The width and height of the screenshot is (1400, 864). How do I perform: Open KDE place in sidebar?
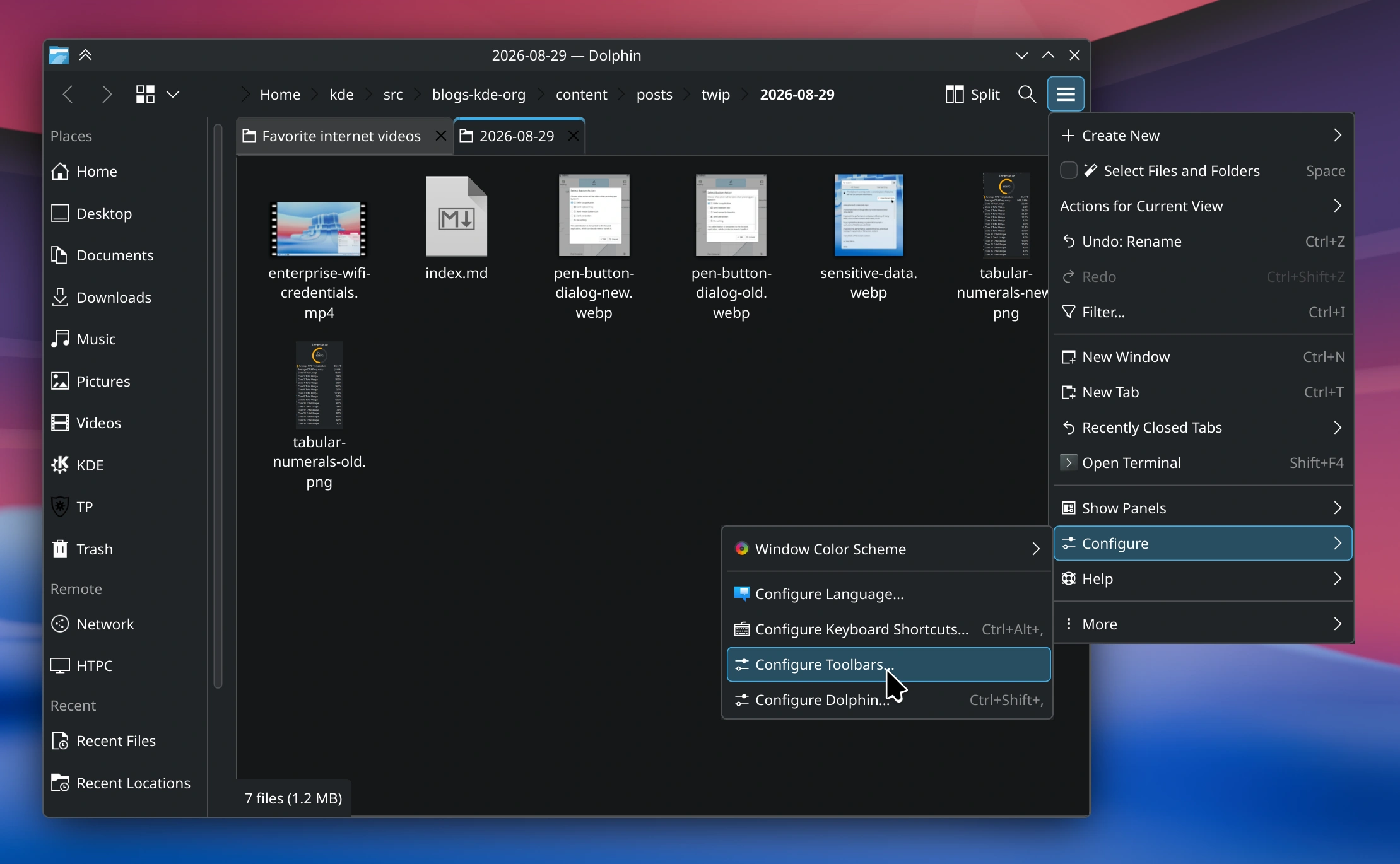pos(125,465)
